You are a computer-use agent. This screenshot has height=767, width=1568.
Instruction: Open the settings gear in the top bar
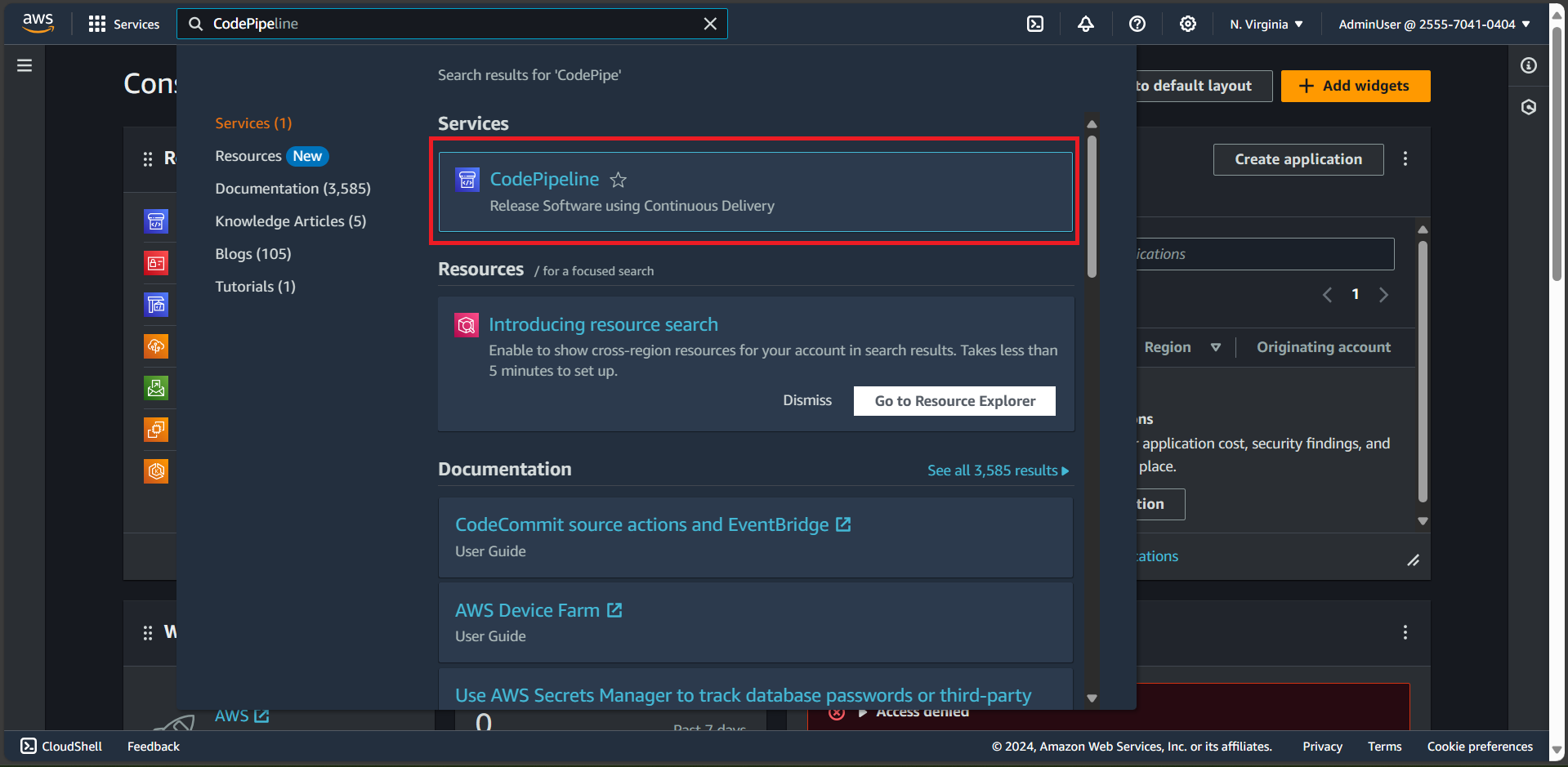click(x=1188, y=25)
